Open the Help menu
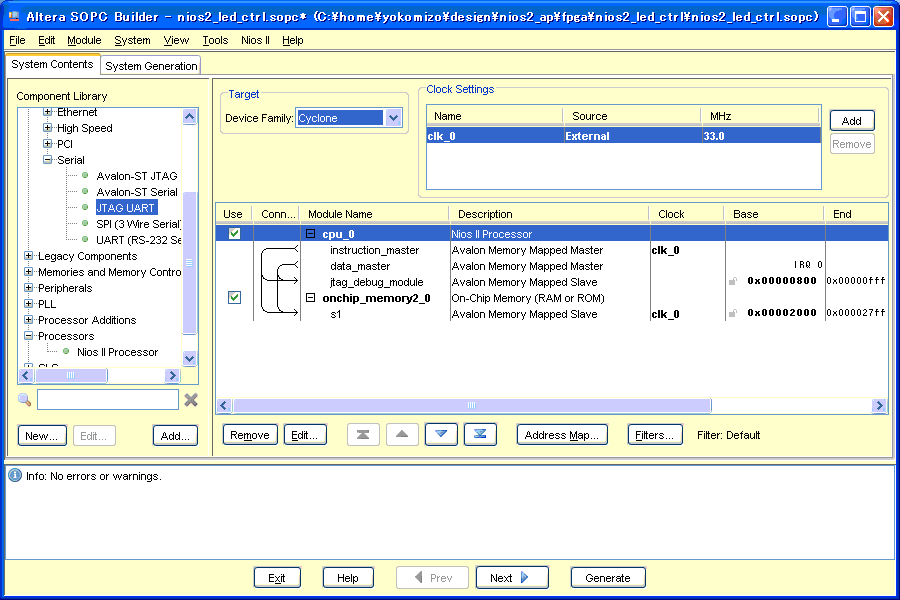 coord(293,40)
